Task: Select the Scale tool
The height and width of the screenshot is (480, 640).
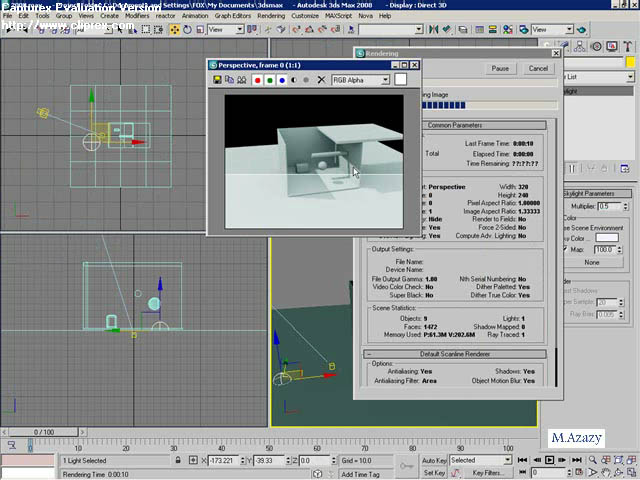Action: point(200,30)
